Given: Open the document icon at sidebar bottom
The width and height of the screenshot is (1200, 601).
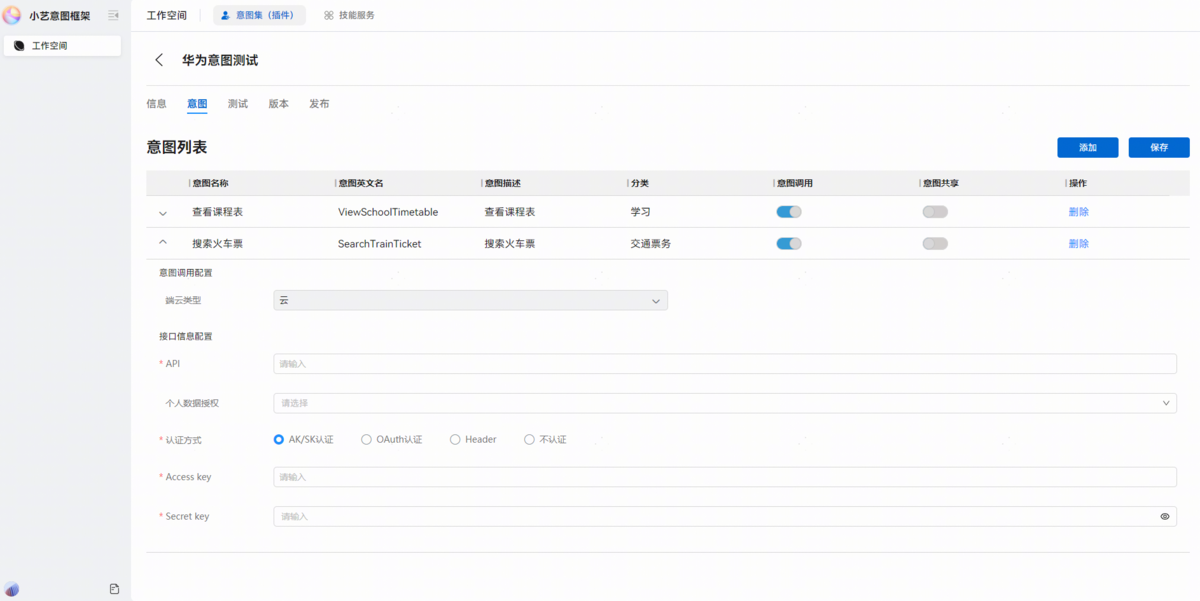Looking at the screenshot, I should [114, 589].
